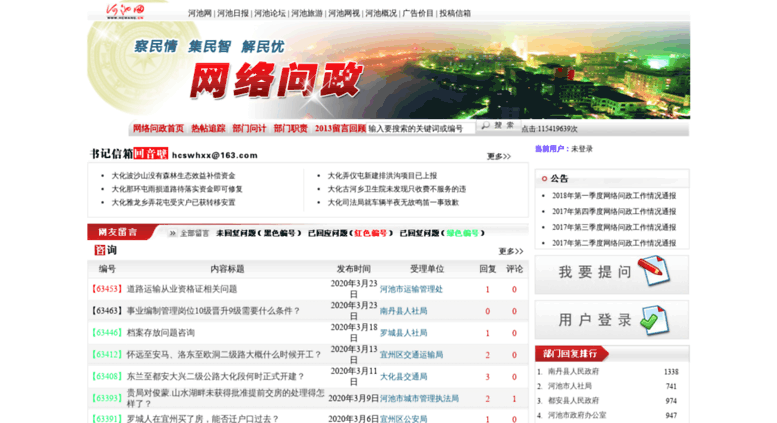The image size is (777, 423).
Task: Open 广告价目 in the top navigation
Action: (418, 13)
